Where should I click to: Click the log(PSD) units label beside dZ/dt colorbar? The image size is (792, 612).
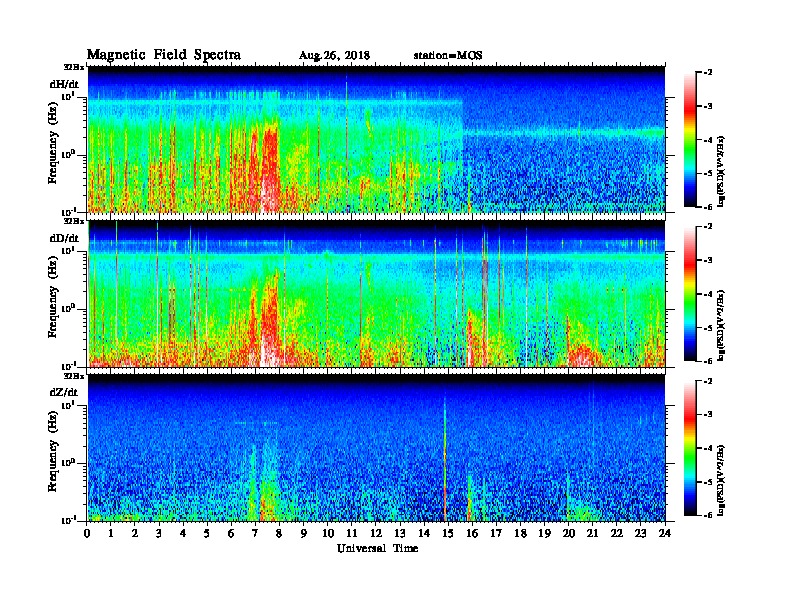pos(722,480)
